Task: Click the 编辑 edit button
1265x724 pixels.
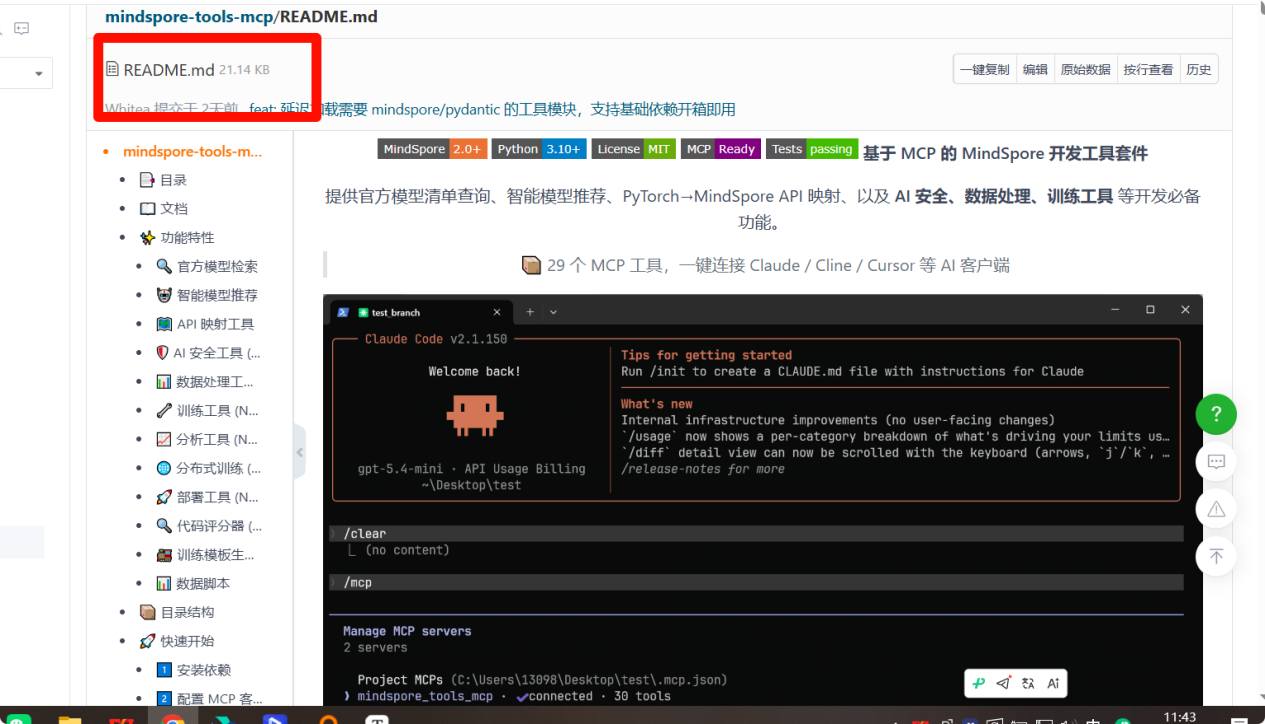Action: [x=1035, y=69]
